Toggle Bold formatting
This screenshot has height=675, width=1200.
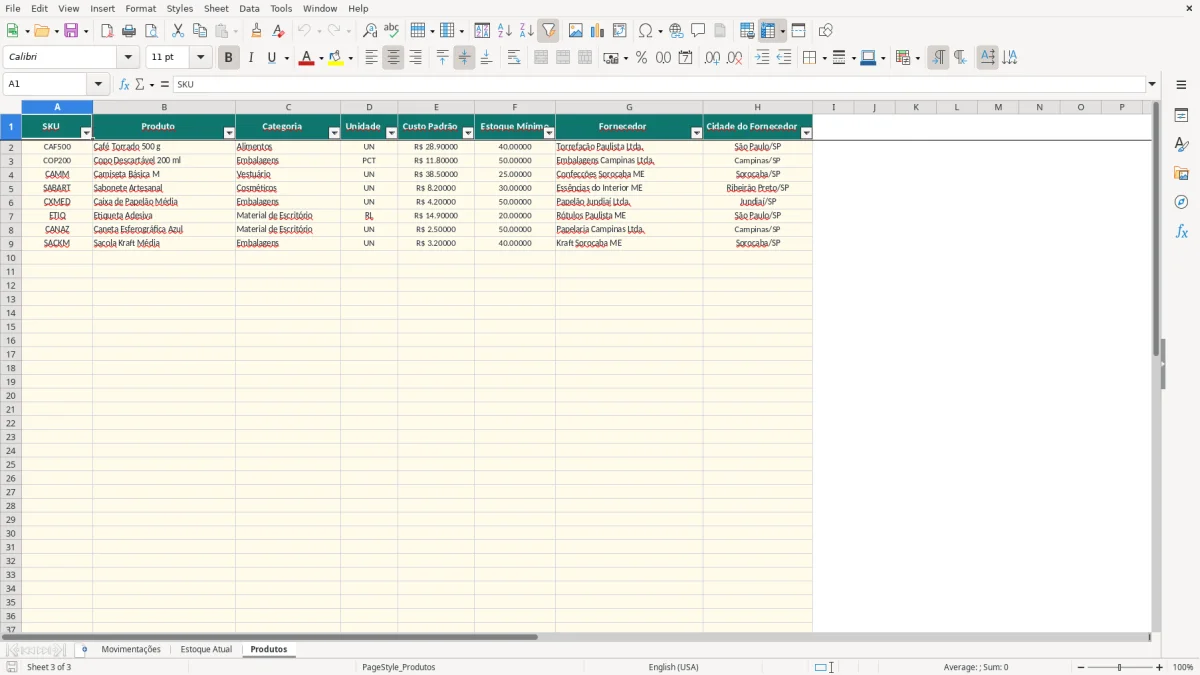pyautogui.click(x=228, y=58)
